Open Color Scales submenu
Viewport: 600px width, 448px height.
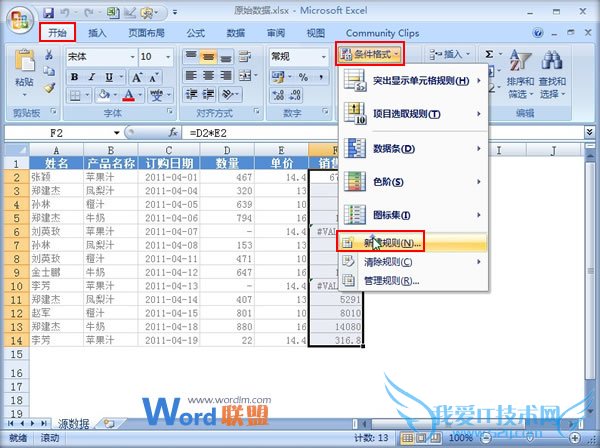click(413, 182)
